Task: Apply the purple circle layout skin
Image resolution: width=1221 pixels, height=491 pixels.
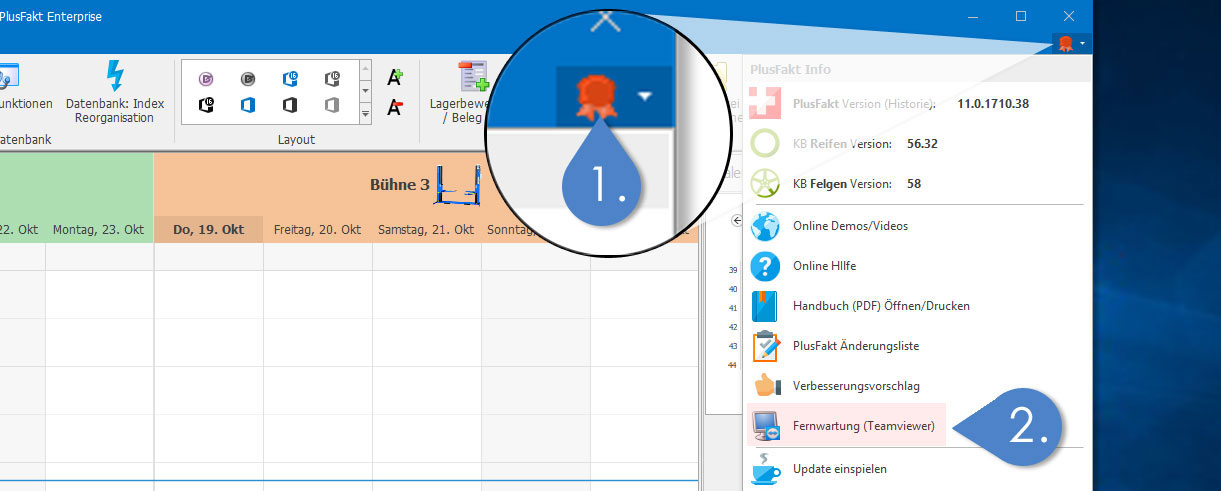Action: (x=206, y=78)
